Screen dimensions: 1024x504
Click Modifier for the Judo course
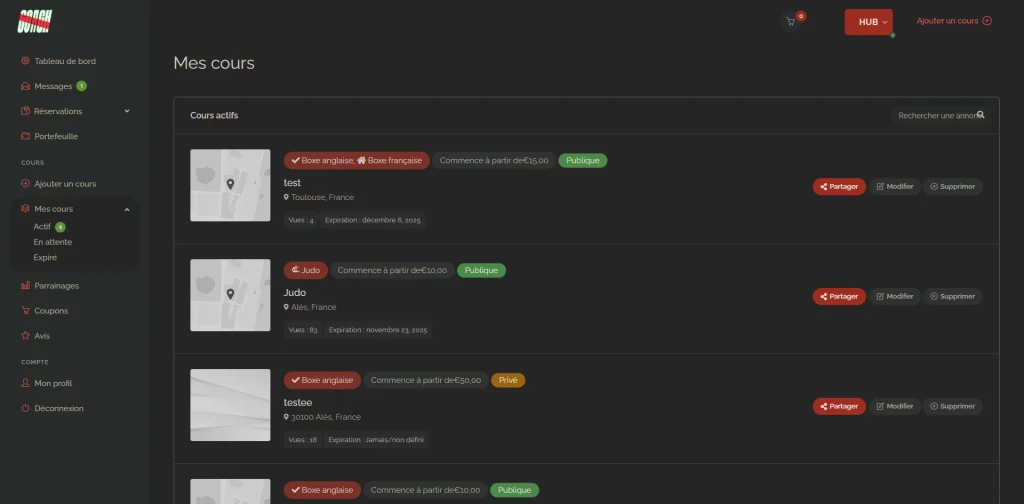pos(895,296)
